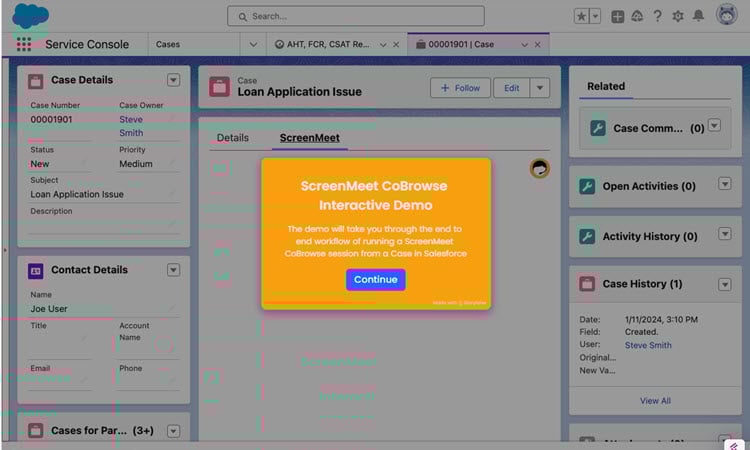
Task: Open the Setup gear icon
Action: [x=678, y=16]
